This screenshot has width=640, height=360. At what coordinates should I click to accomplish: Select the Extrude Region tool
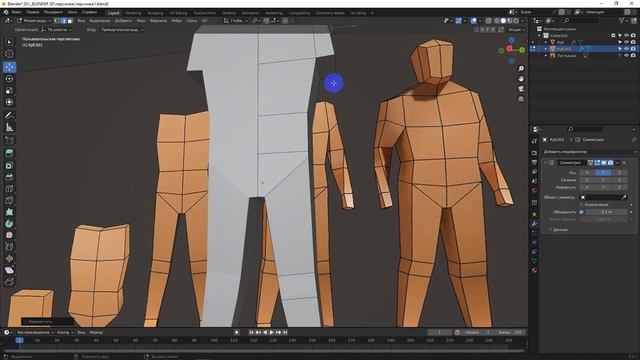tap(9, 153)
